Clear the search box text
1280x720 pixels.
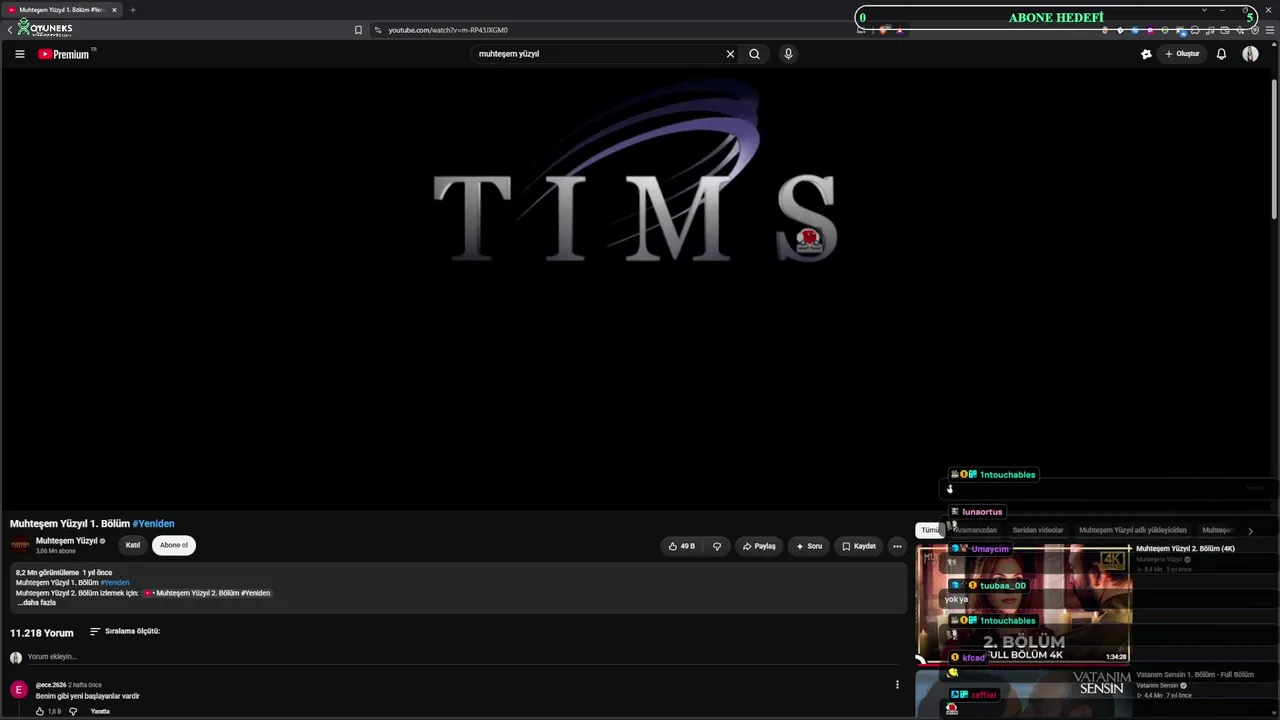730,54
